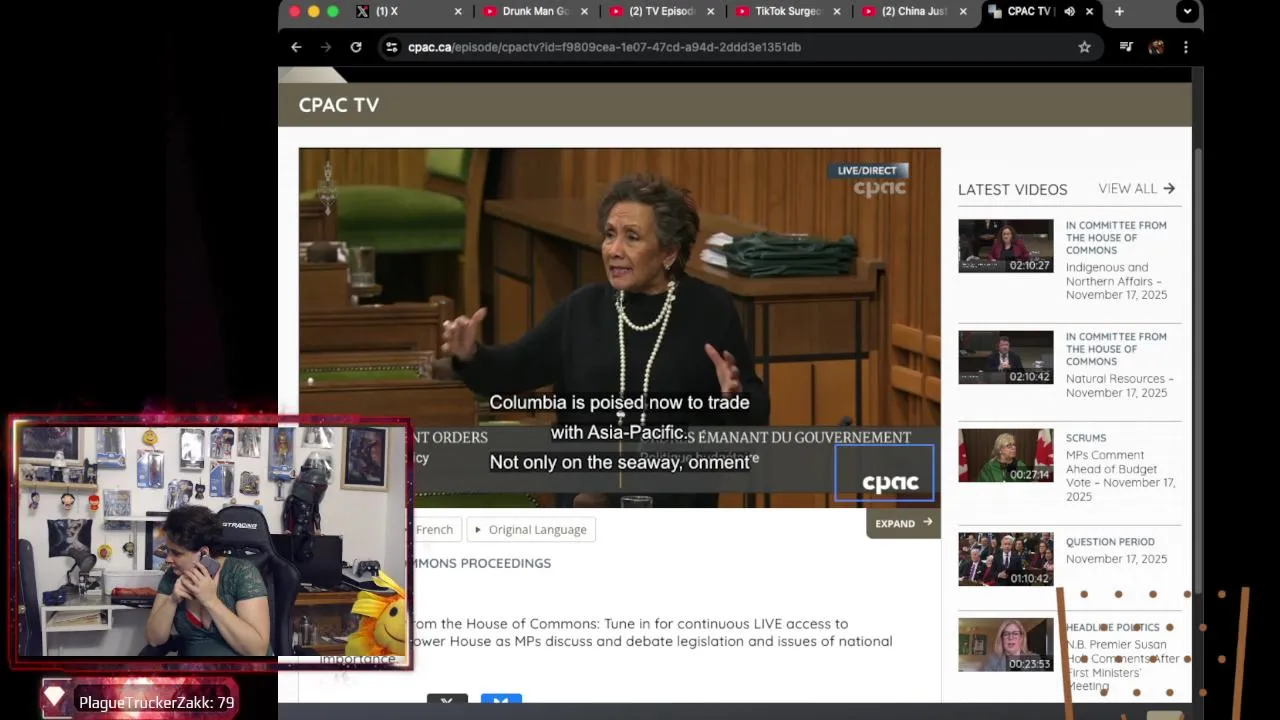Bookmark this page with star icon
Screen dimensions: 1280x720
coord(1084,47)
